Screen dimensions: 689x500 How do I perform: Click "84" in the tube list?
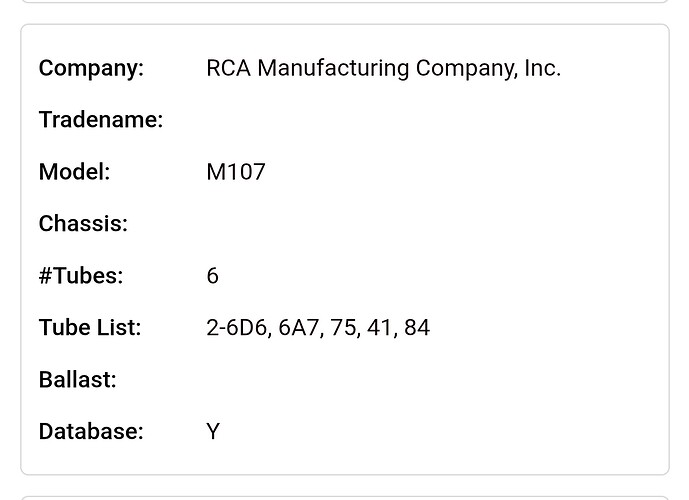417,328
